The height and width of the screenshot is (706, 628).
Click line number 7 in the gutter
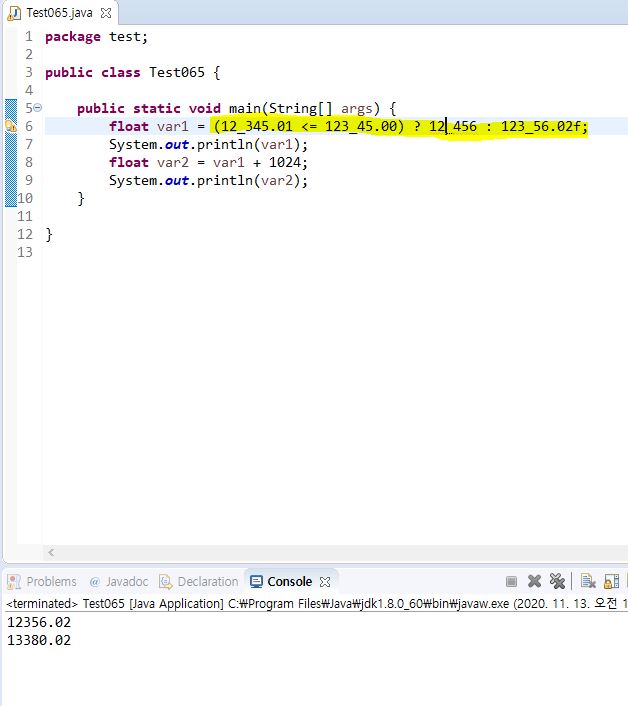[29, 144]
